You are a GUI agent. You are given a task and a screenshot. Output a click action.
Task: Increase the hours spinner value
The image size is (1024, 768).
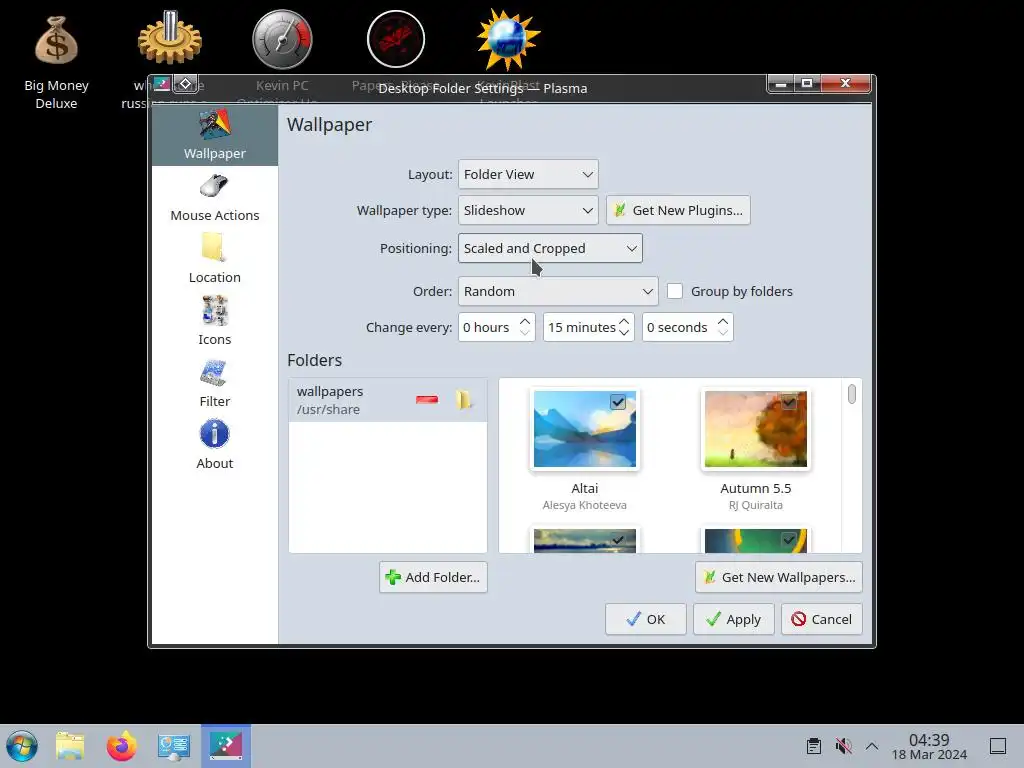tap(524, 321)
